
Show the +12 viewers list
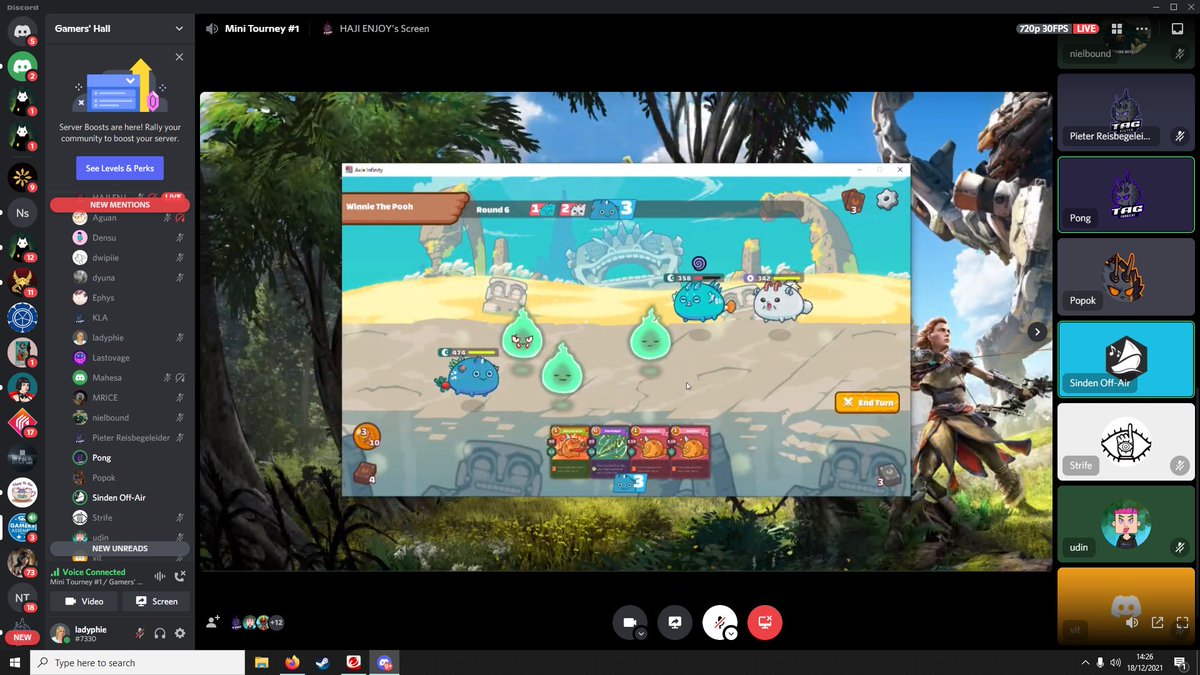(x=276, y=622)
